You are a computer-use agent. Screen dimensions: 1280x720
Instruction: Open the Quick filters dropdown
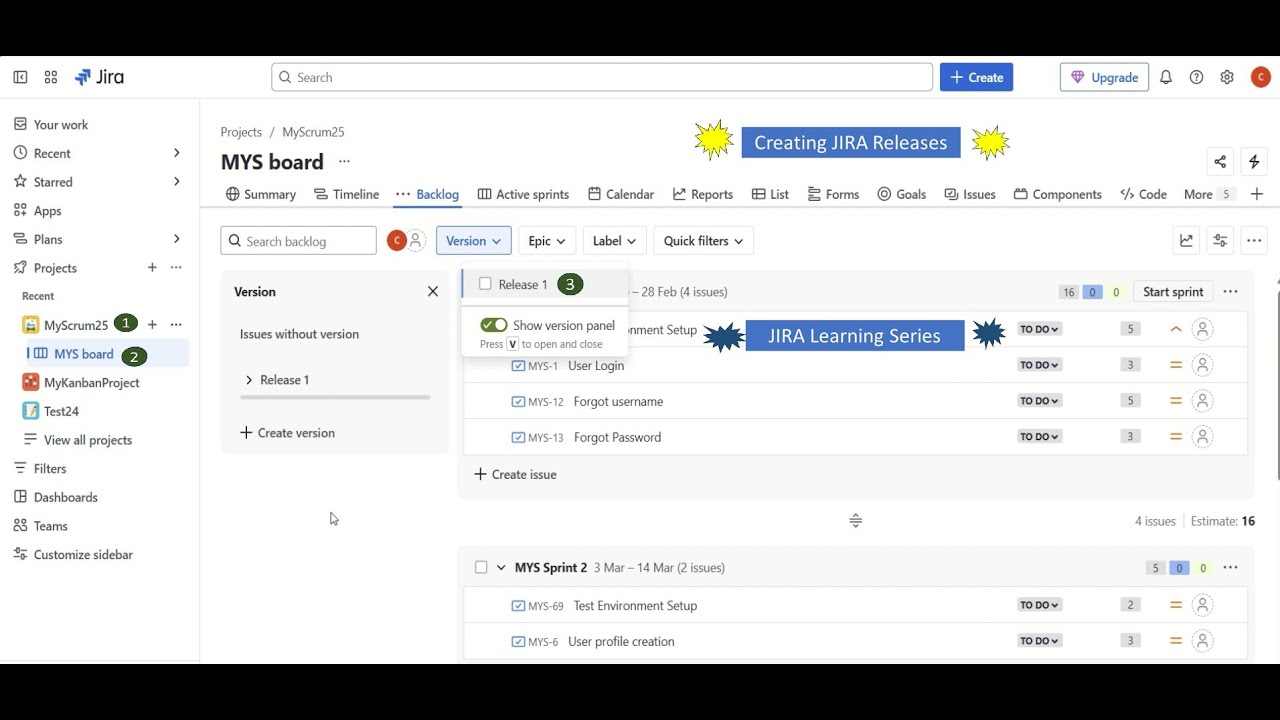point(704,240)
